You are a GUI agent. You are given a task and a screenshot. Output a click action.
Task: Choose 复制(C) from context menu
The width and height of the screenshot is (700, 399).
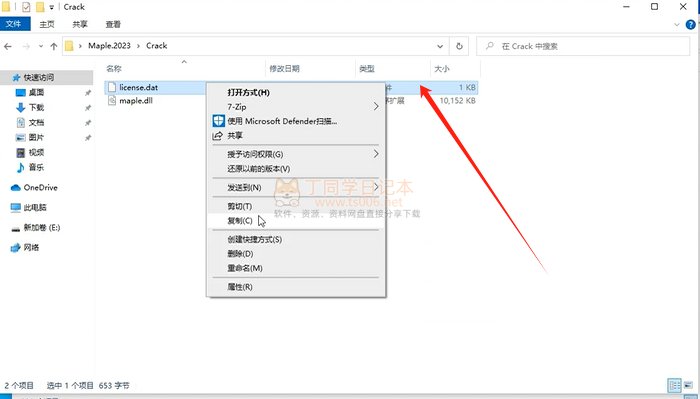pyautogui.click(x=296, y=220)
